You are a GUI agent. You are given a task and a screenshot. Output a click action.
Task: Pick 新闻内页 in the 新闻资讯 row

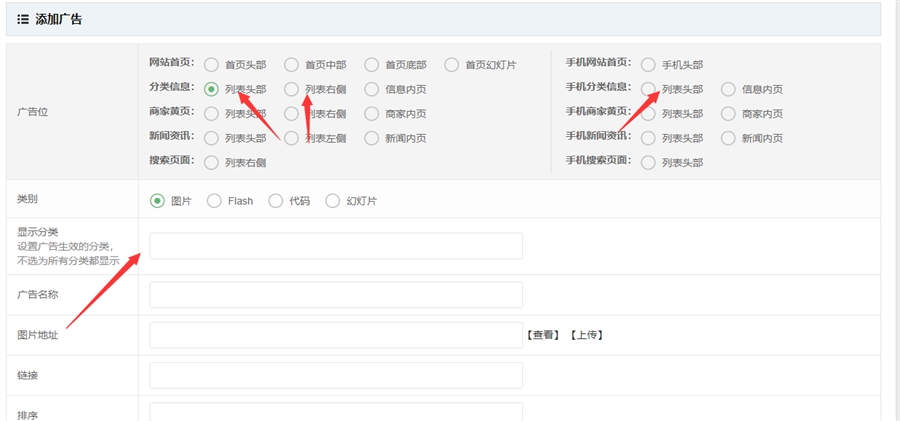372,138
